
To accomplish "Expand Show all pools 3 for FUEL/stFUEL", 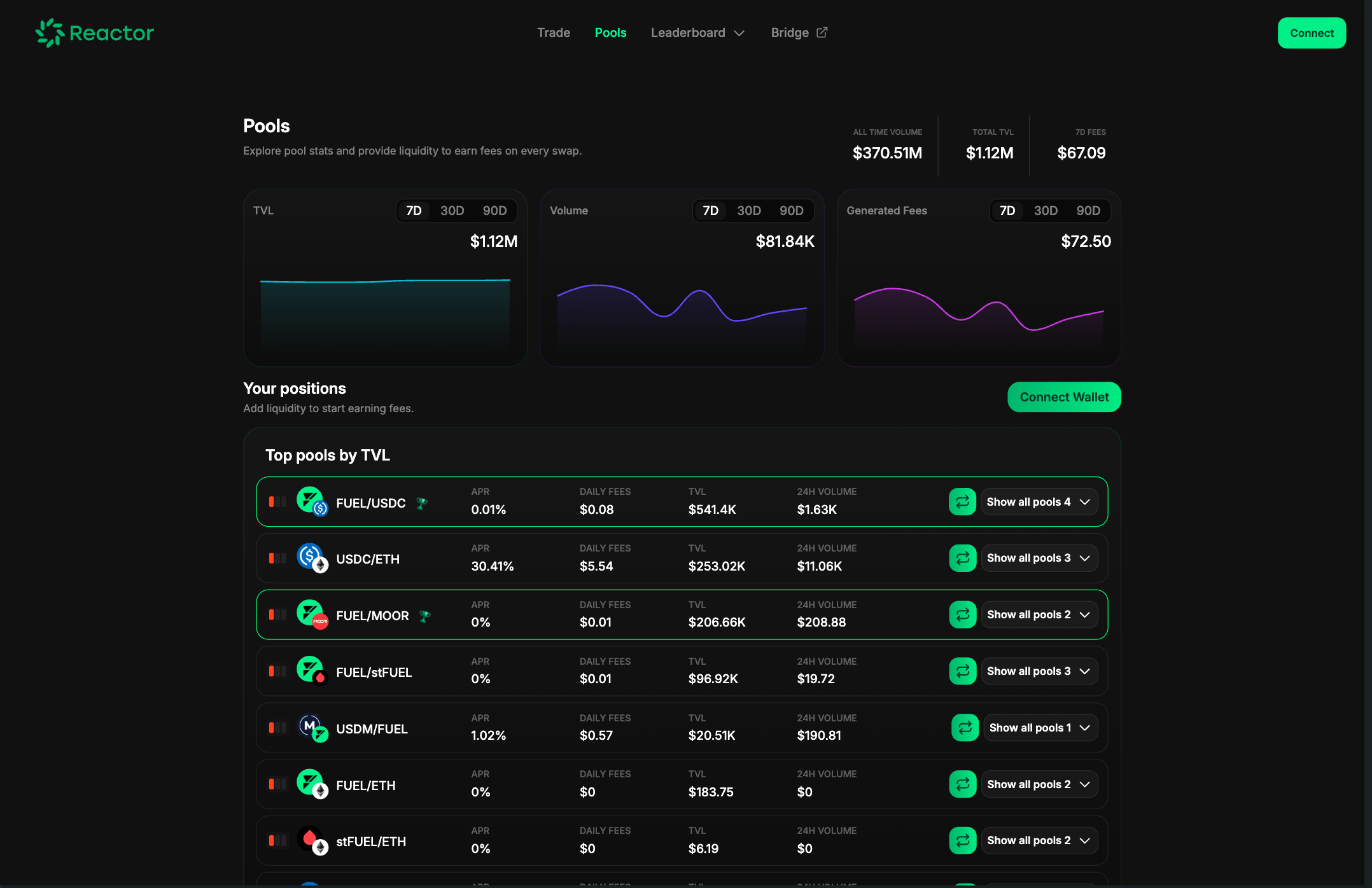I will tap(1039, 671).
